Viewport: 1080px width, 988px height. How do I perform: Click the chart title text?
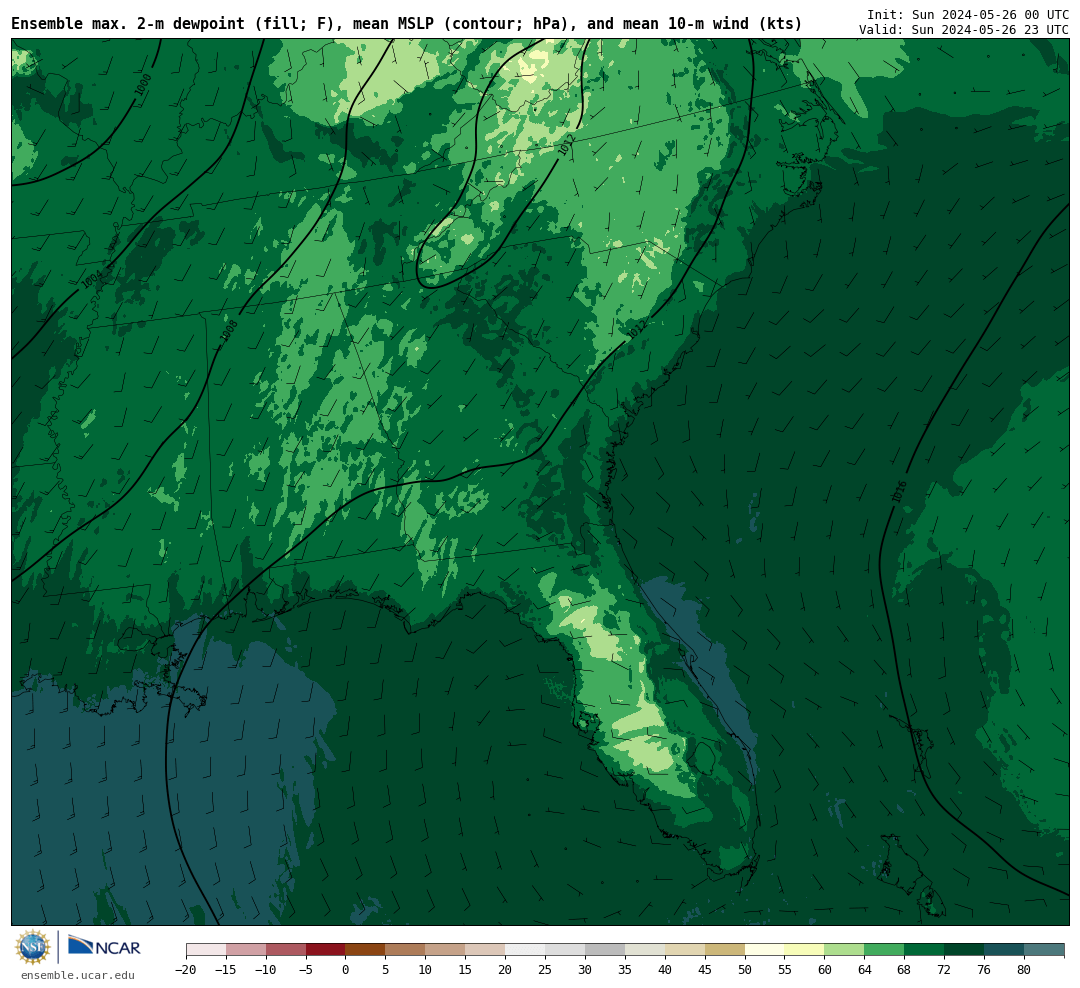[406, 24]
